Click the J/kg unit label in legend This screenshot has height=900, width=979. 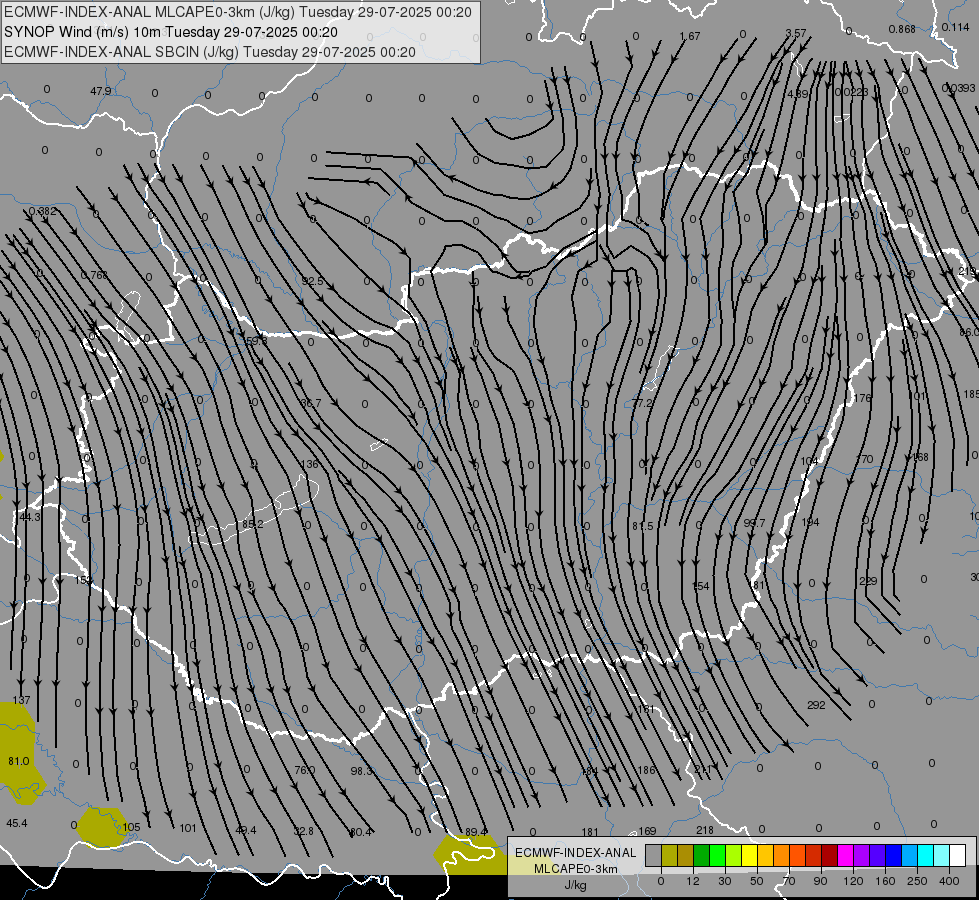tap(575, 885)
